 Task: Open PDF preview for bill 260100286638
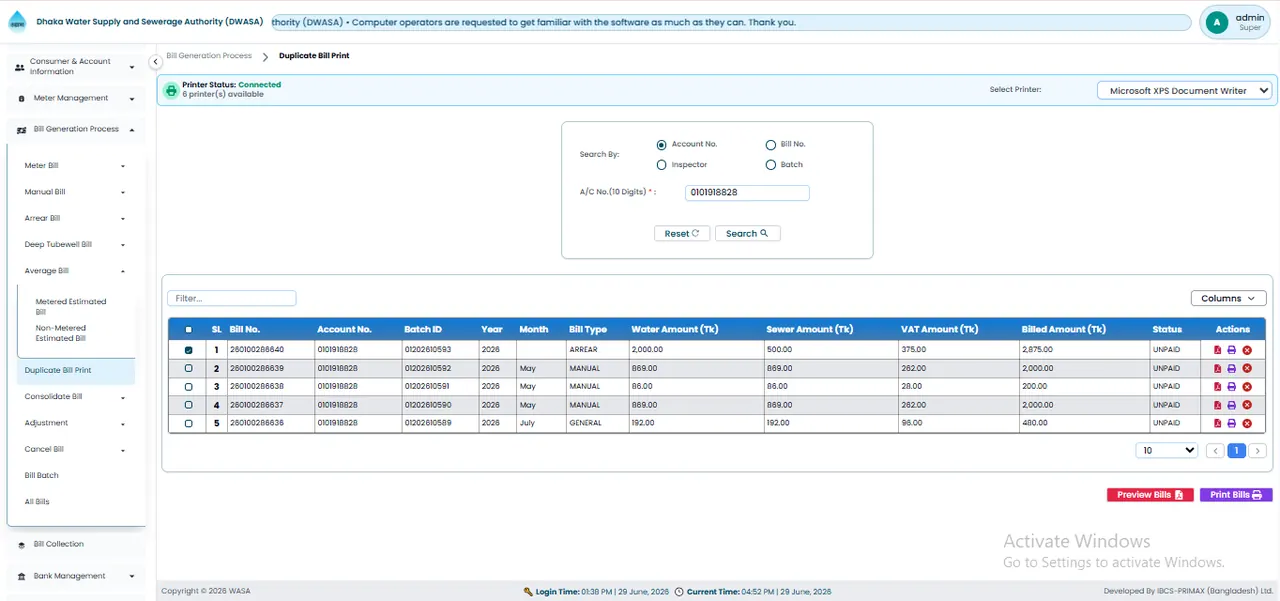coord(1217,386)
